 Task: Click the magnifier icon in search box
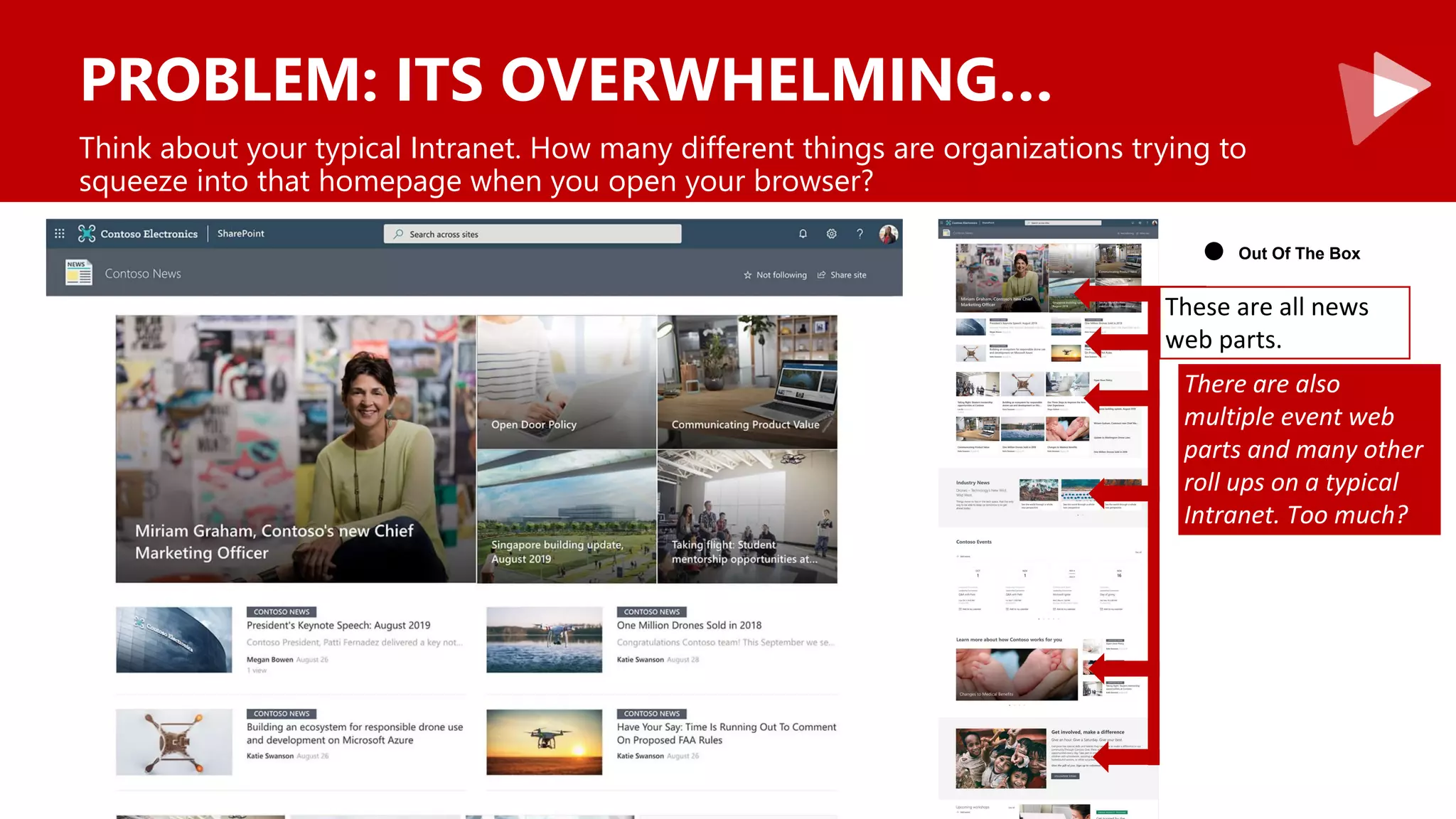pos(399,234)
